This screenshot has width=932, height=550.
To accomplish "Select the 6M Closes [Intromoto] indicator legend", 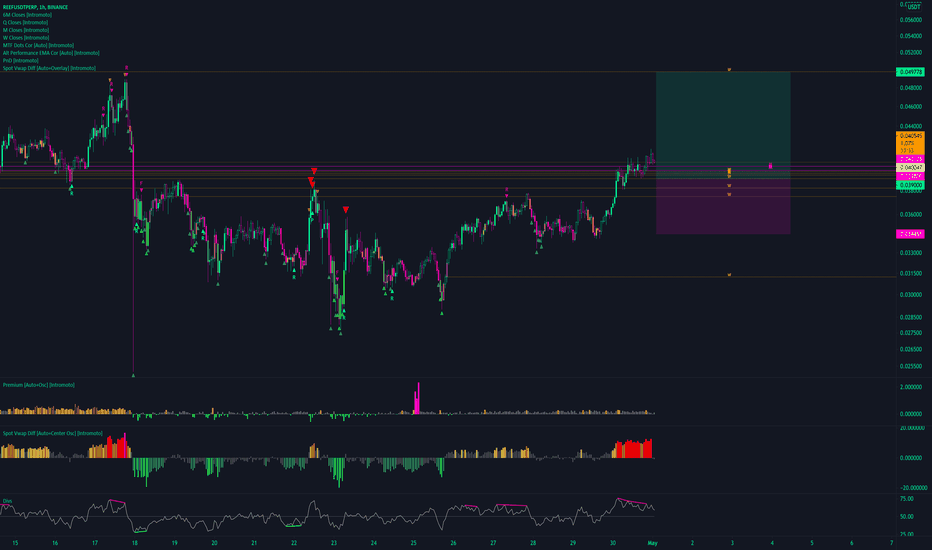I will [27, 15].
